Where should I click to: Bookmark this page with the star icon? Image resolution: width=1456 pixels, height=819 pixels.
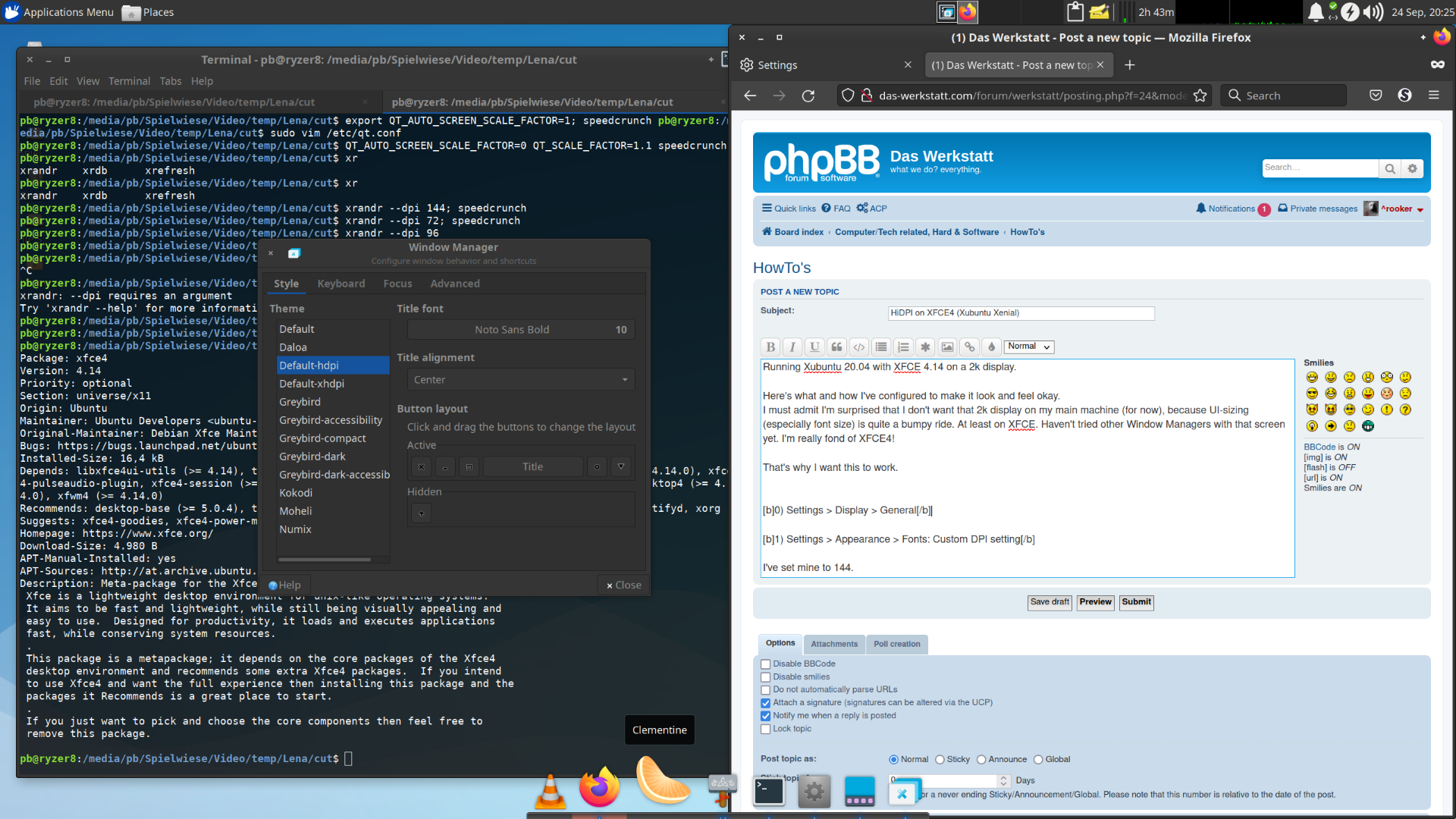pos(1200,96)
